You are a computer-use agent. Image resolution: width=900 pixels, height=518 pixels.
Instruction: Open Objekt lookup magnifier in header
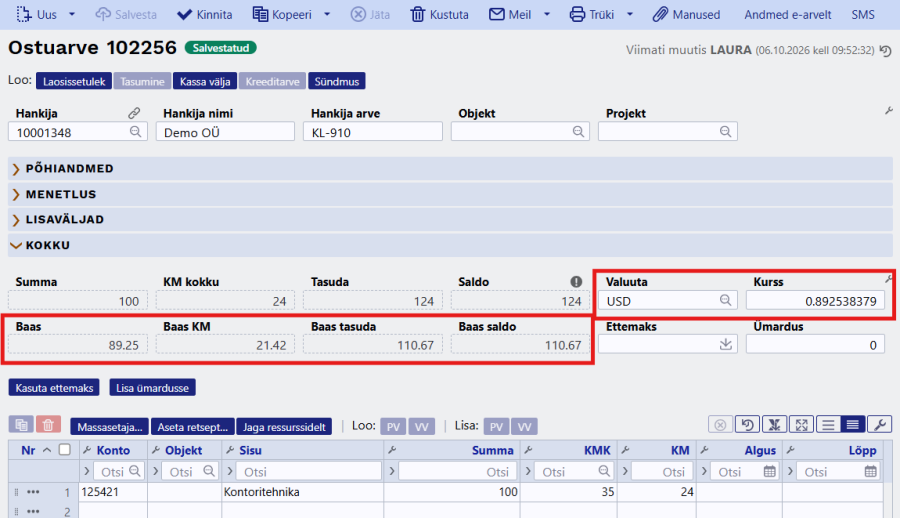pyautogui.click(x=578, y=132)
